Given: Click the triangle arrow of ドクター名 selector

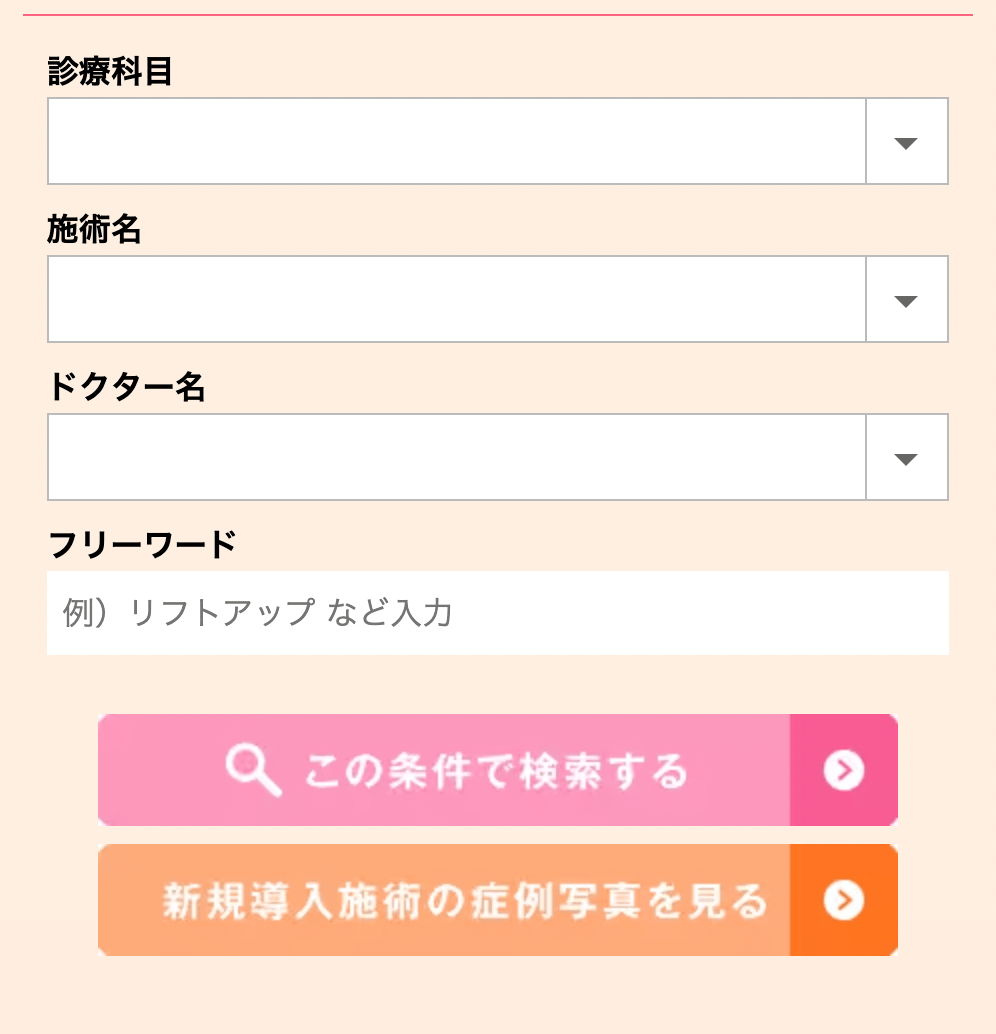Looking at the screenshot, I should (x=906, y=459).
